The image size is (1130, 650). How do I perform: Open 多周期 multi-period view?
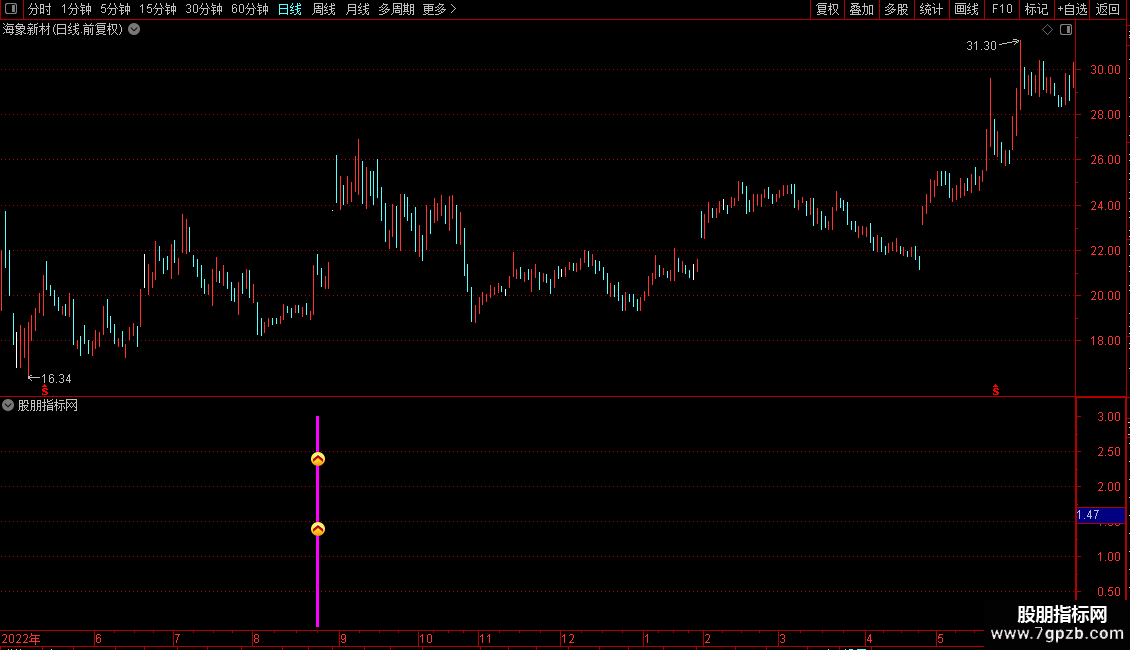[396, 9]
